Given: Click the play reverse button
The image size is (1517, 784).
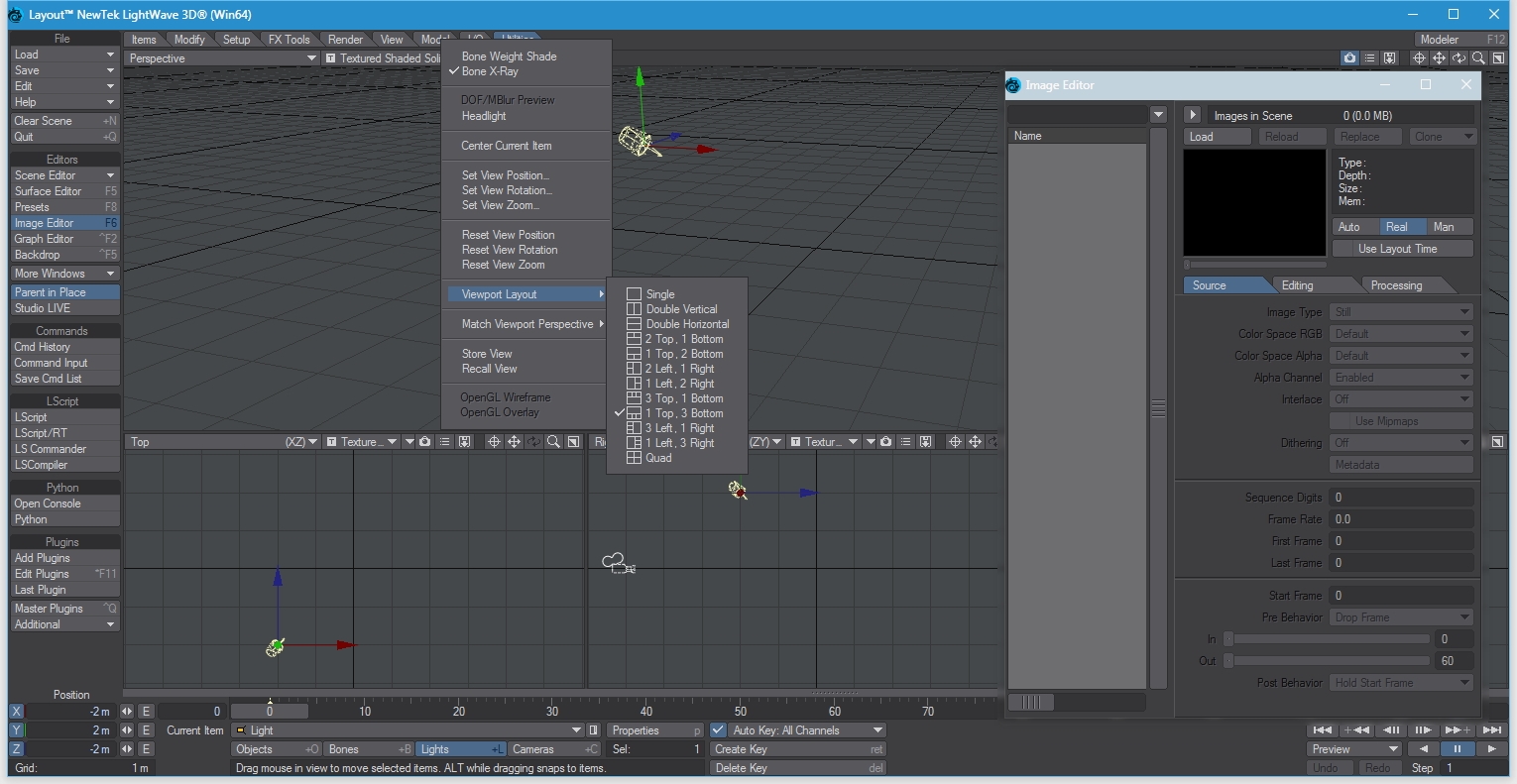Looking at the screenshot, I should [1424, 749].
